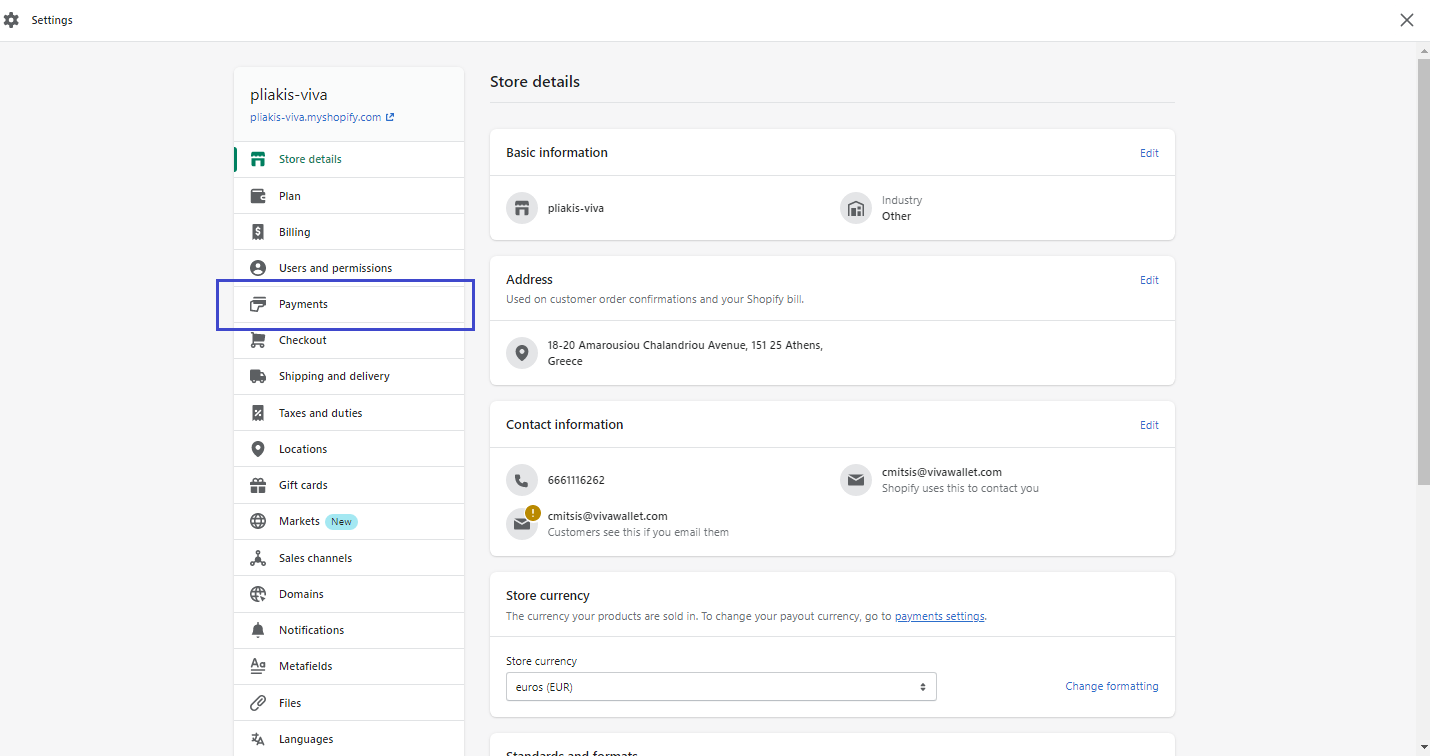The height and width of the screenshot is (756, 1430).
Task: Edit the store Address
Action: click(x=1149, y=280)
